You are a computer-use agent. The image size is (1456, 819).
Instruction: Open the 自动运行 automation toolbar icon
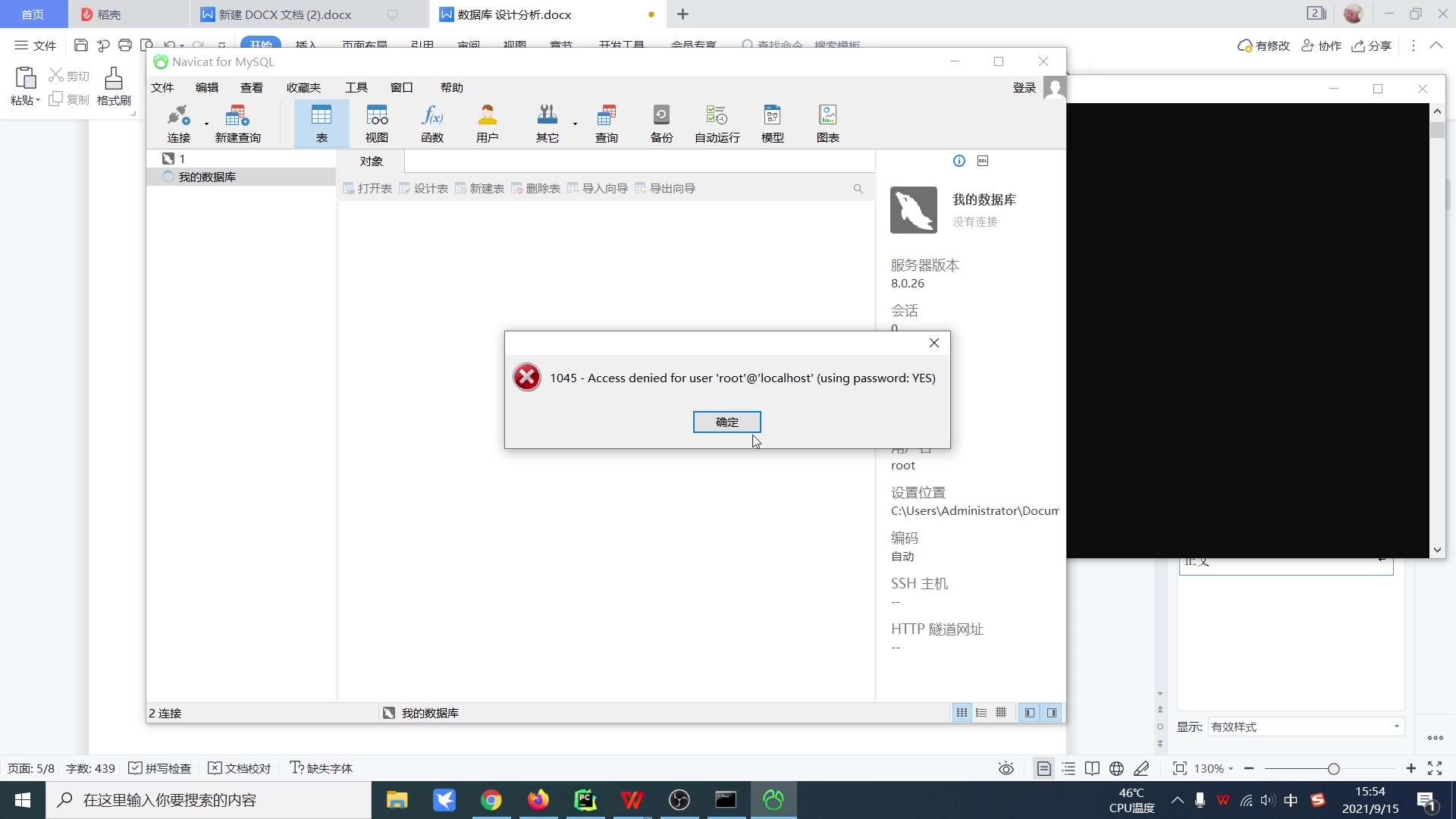[717, 124]
